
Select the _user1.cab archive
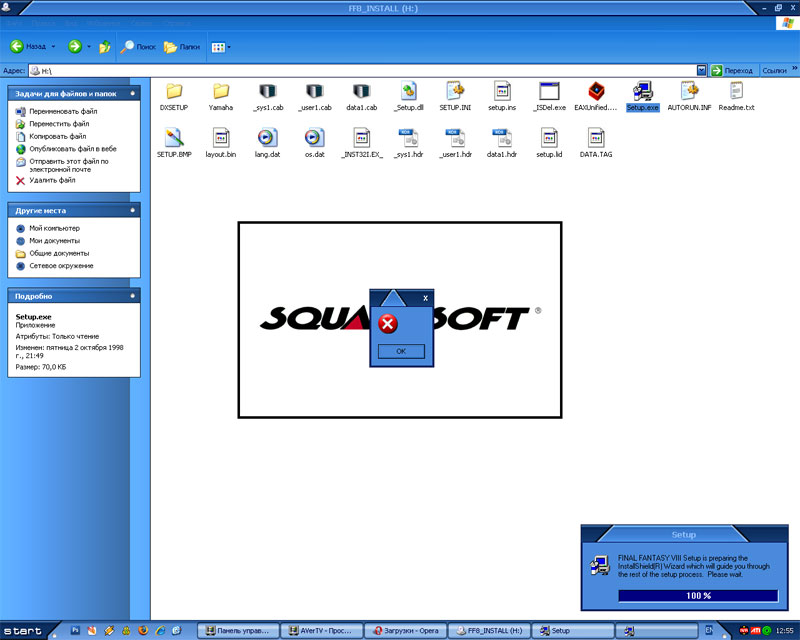pyautogui.click(x=315, y=97)
